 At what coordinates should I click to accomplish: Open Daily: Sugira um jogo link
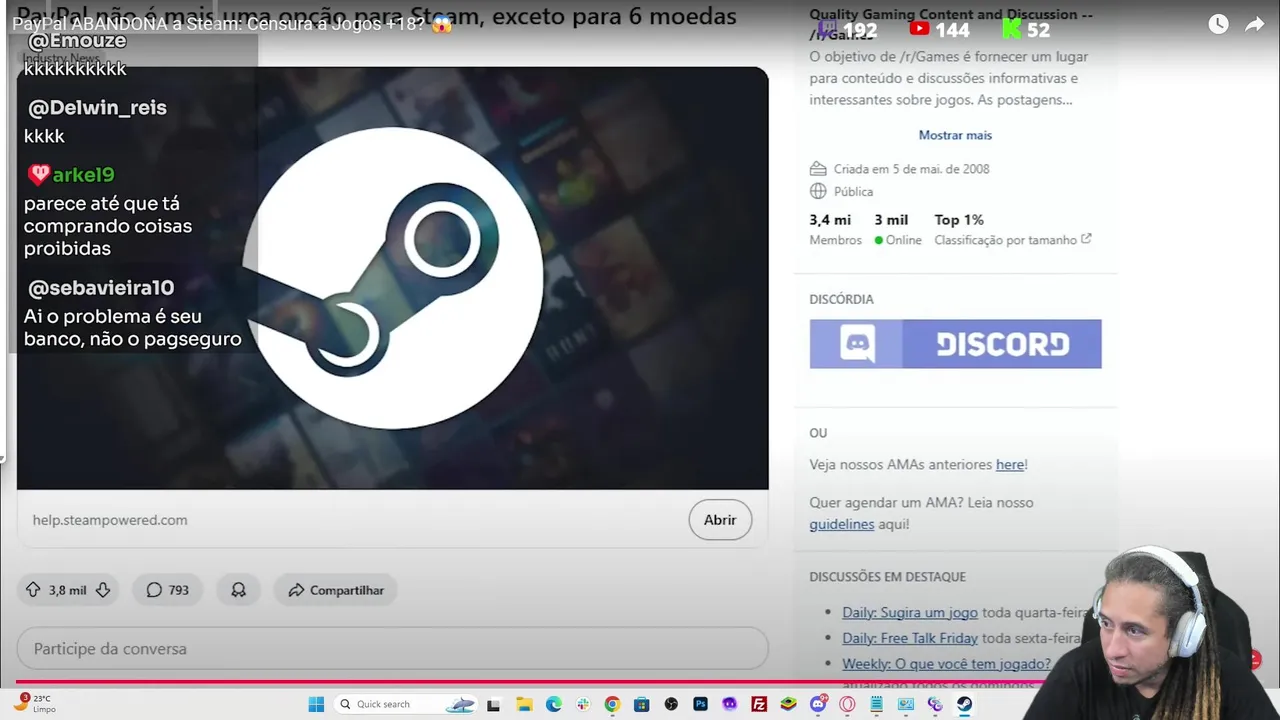[x=910, y=612]
